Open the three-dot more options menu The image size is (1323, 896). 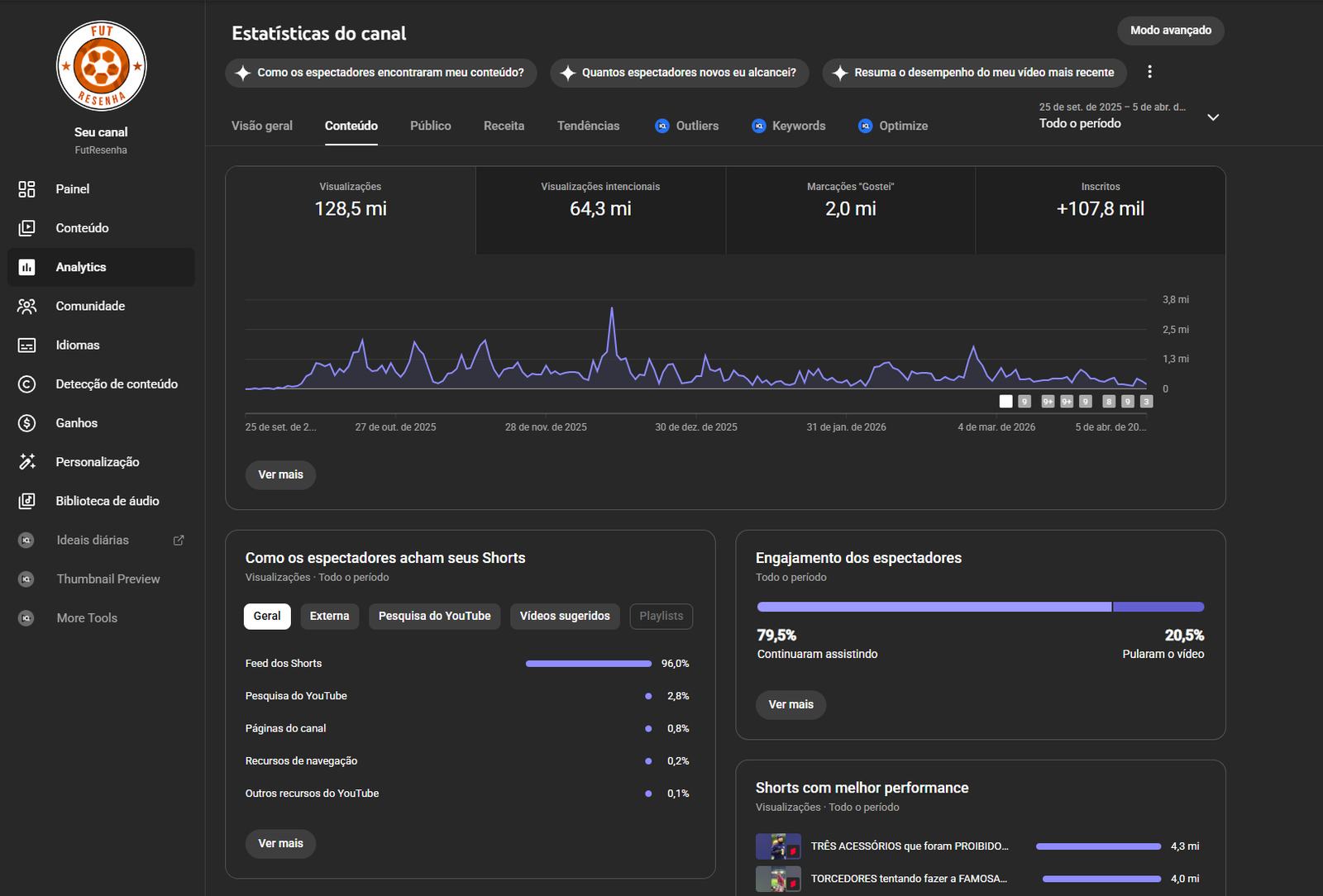pos(1149,72)
